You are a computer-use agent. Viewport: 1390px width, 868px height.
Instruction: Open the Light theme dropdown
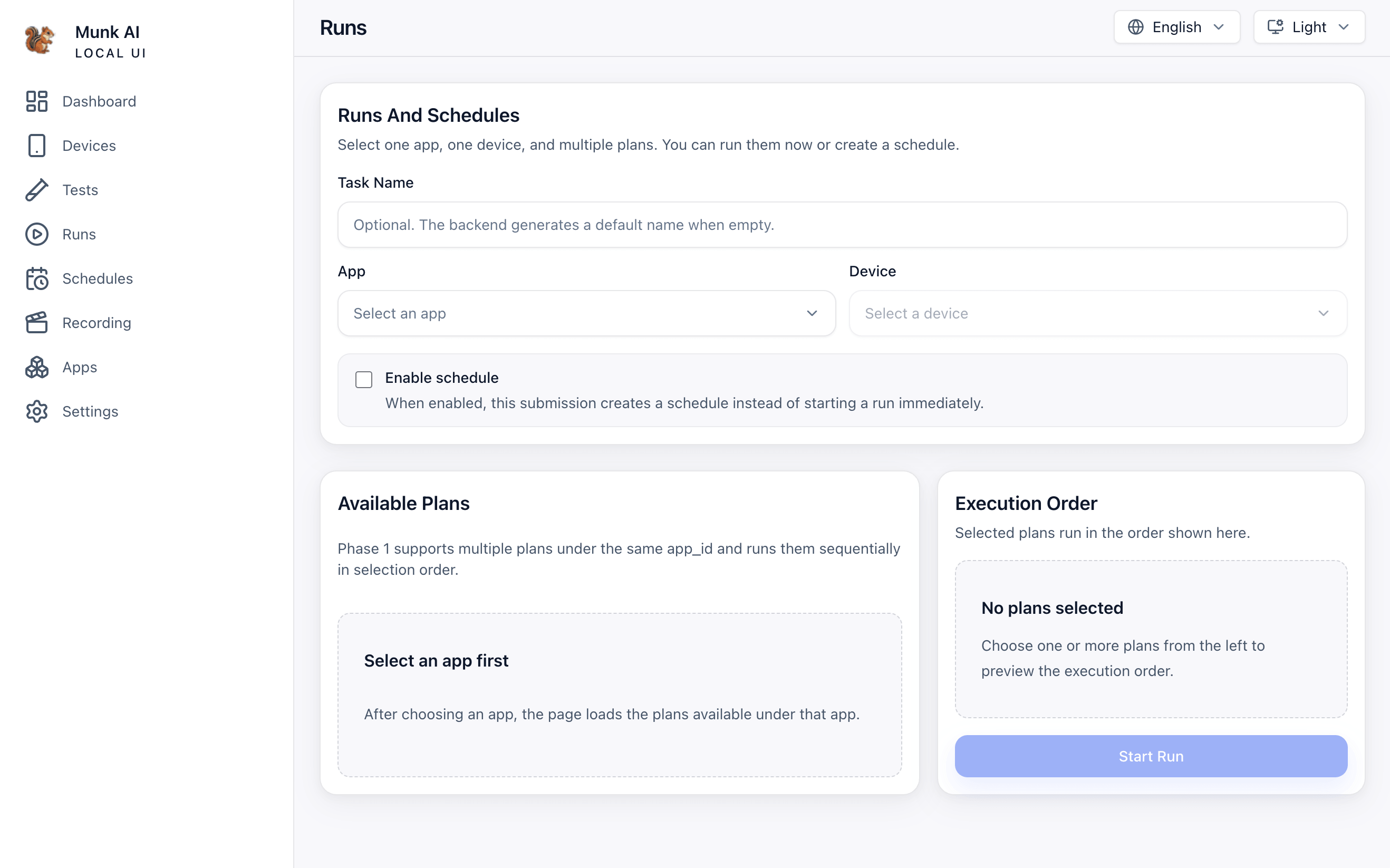(1308, 27)
